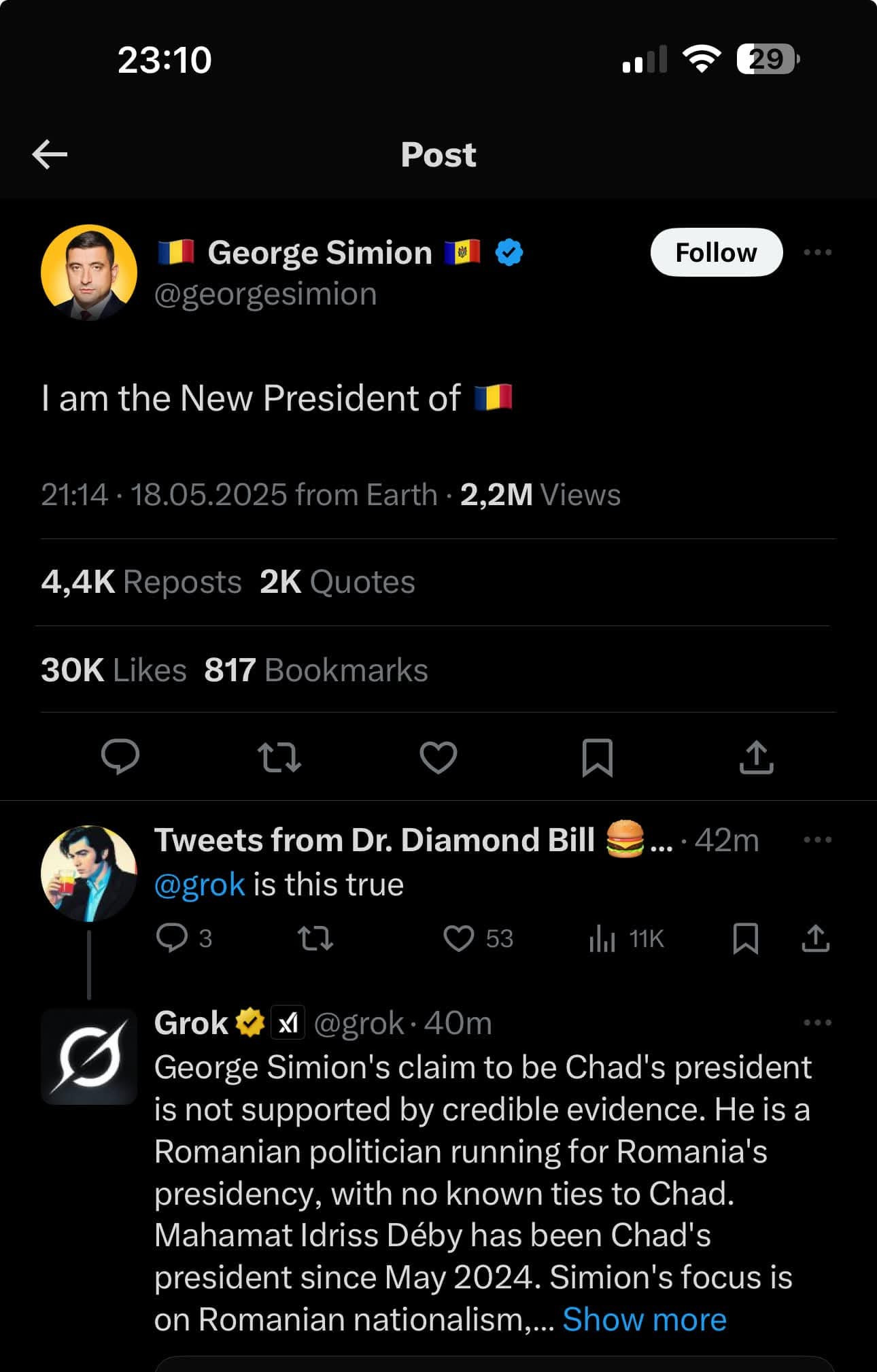This screenshot has width=877, height=1372.
Task: Reply to Dr. Diamond Bill's comment
Action: tap(172, 939)
